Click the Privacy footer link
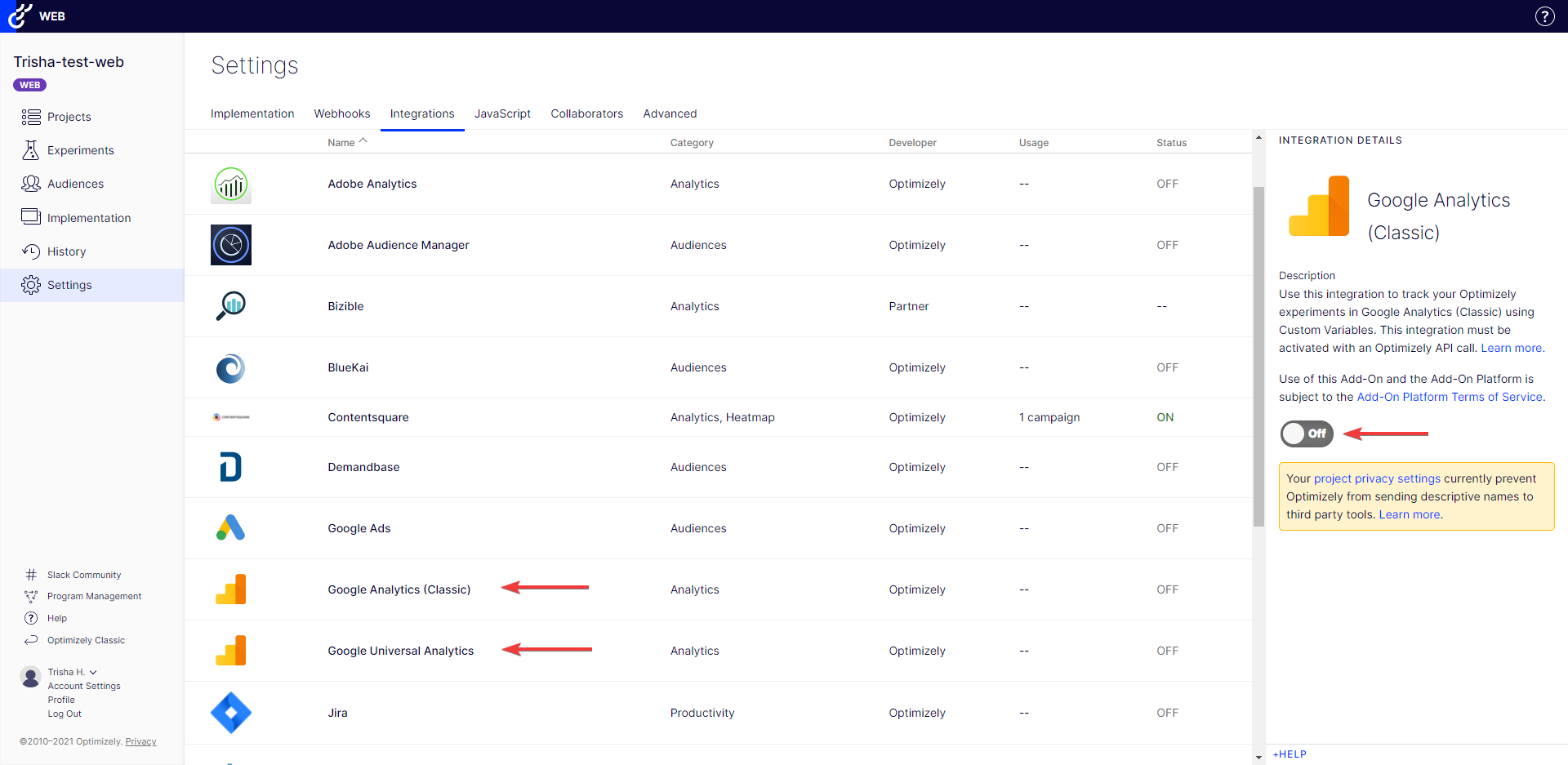 click(x=140, y=741)
